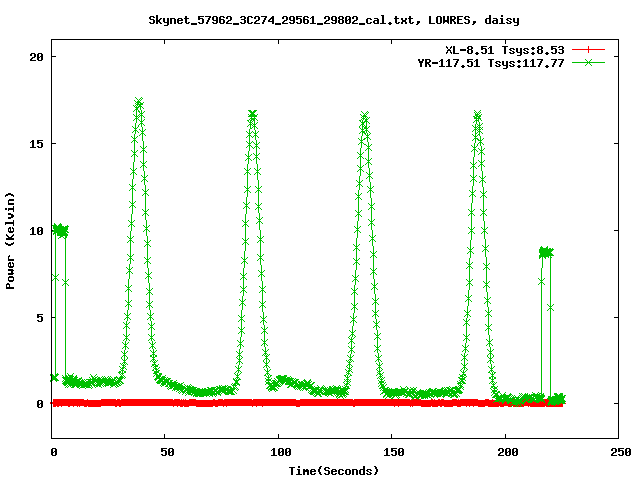This screenshot has width=640, height=480.
Task: Click the red XL legend line sample
Action: [588, 50]
